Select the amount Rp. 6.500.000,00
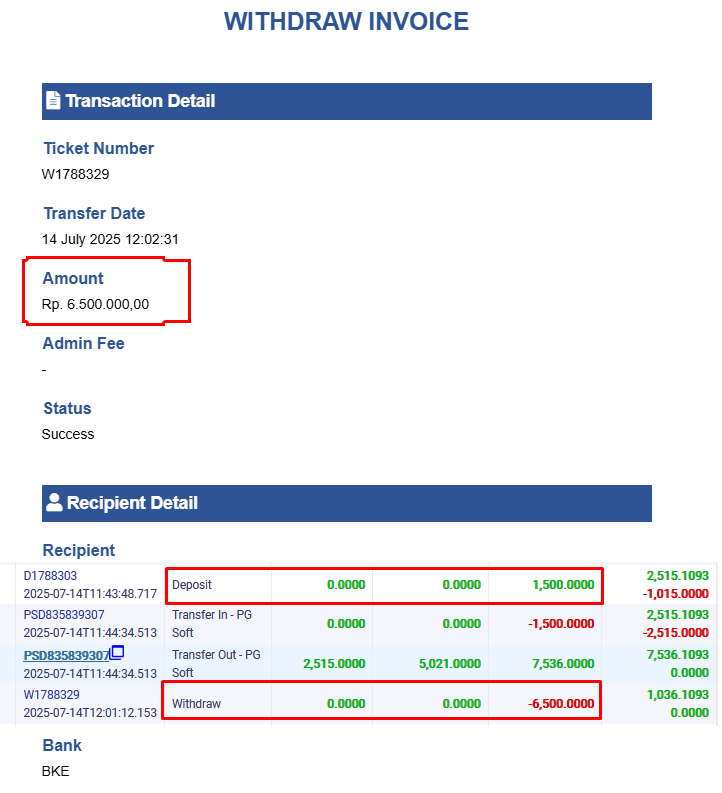 pos(95,304)
